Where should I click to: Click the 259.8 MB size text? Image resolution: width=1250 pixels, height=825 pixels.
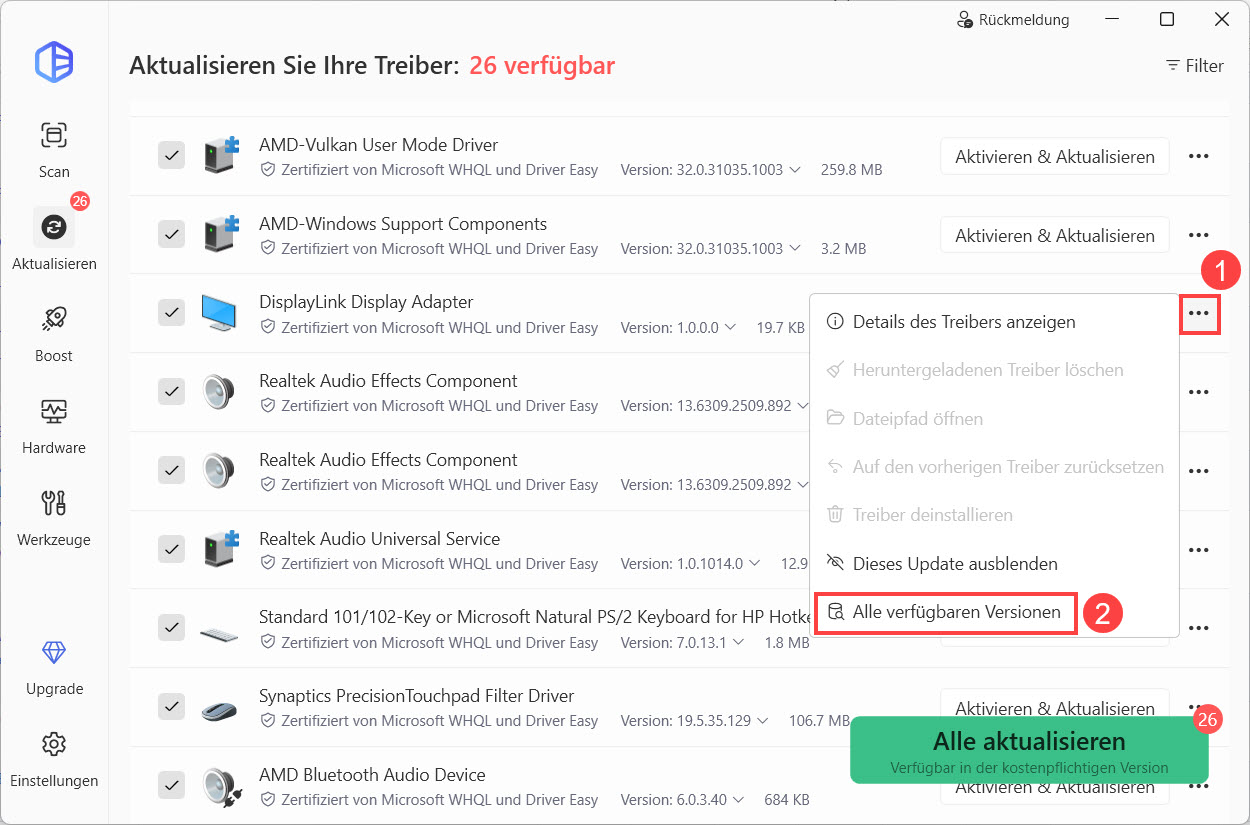pyautogui.click(x=851, y=170)
